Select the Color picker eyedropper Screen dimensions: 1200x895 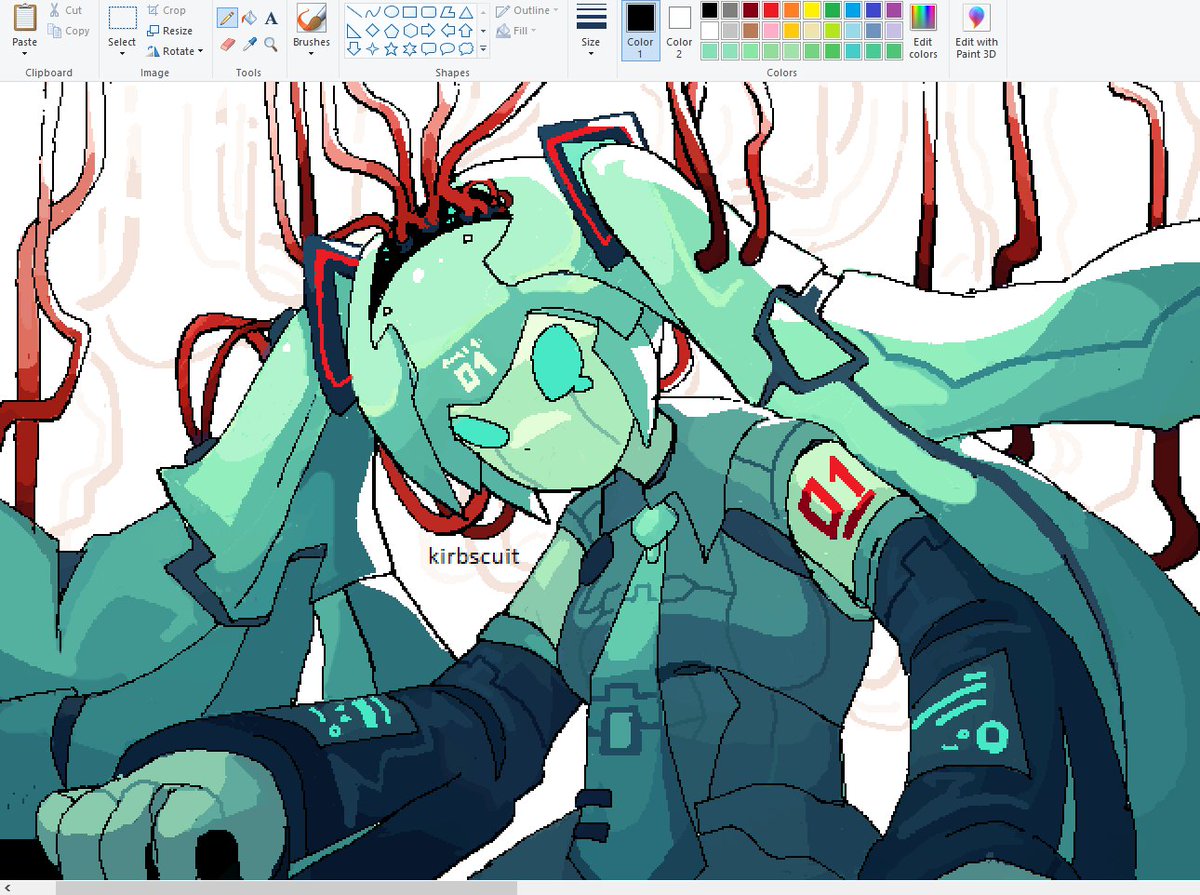coord(249,44)
